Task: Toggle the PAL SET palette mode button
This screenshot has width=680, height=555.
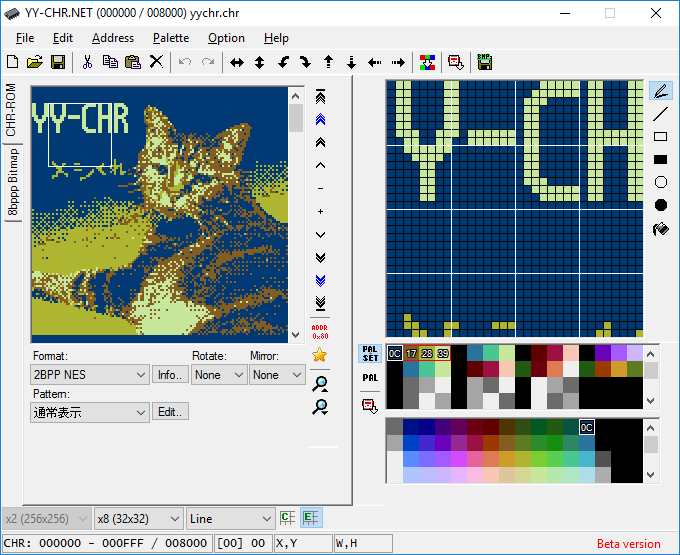Action: [x=369, y=354]
